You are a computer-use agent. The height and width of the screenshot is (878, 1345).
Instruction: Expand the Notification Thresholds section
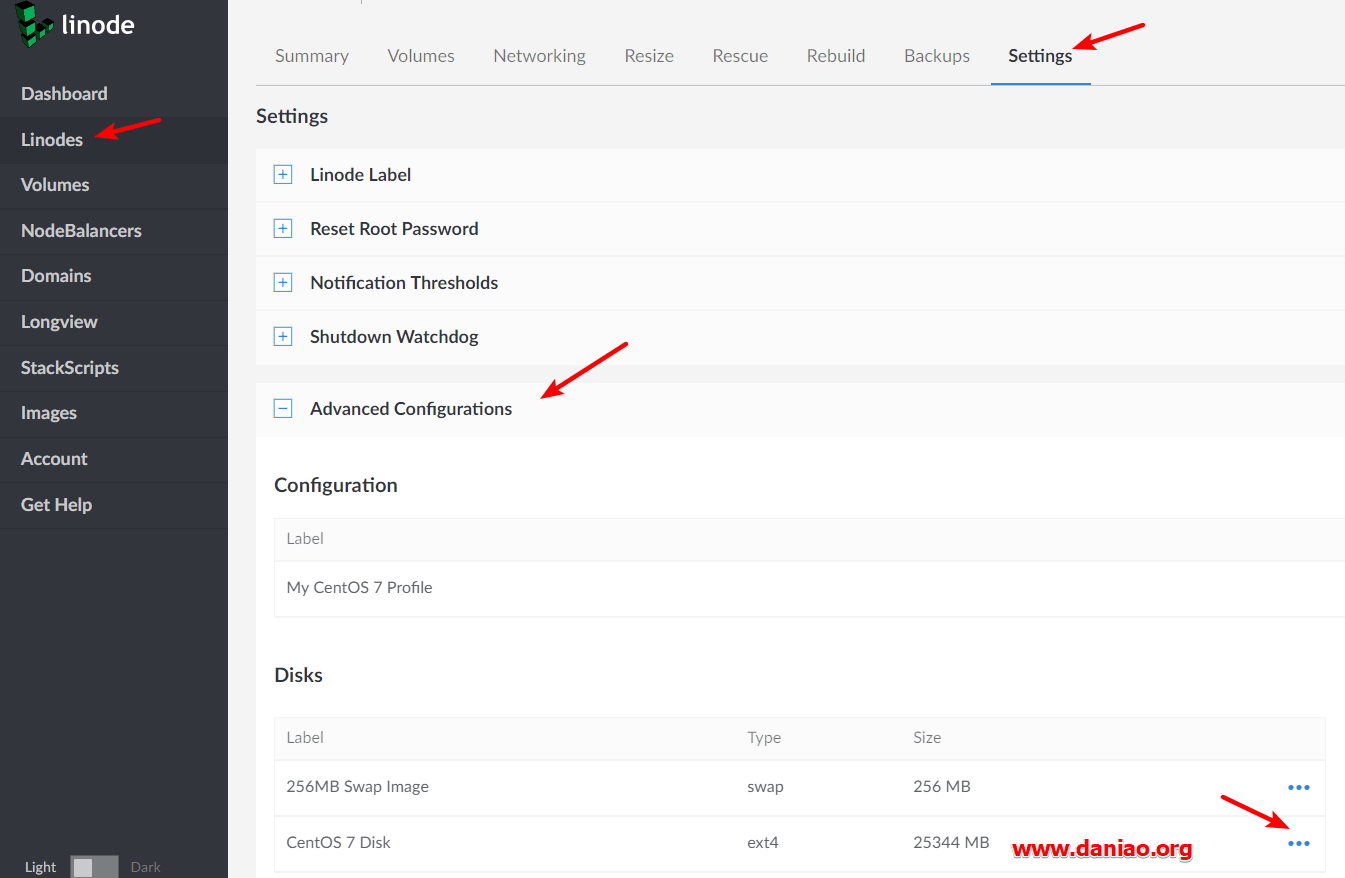283,283
